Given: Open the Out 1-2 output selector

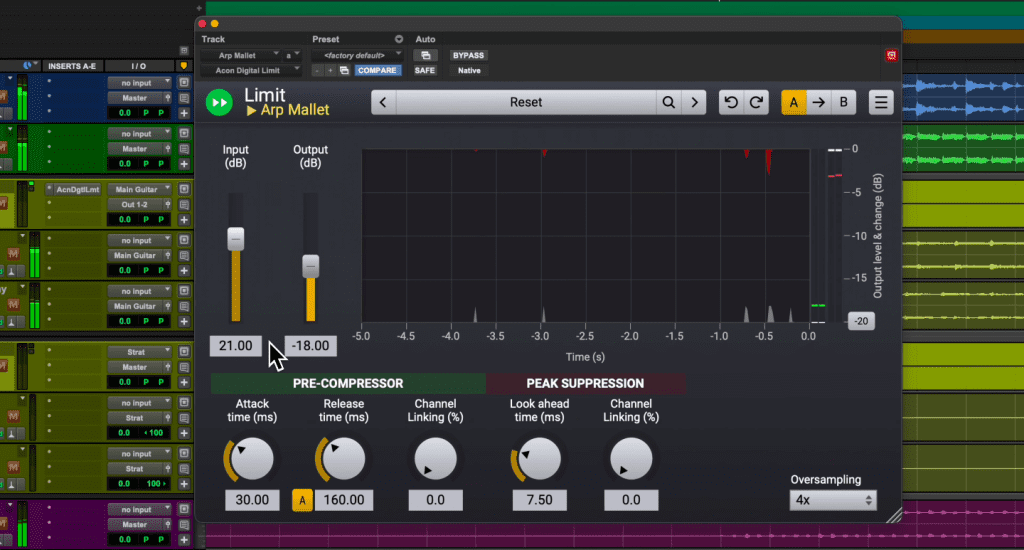Looking at the screenshot, I should (x=135, y=204).
